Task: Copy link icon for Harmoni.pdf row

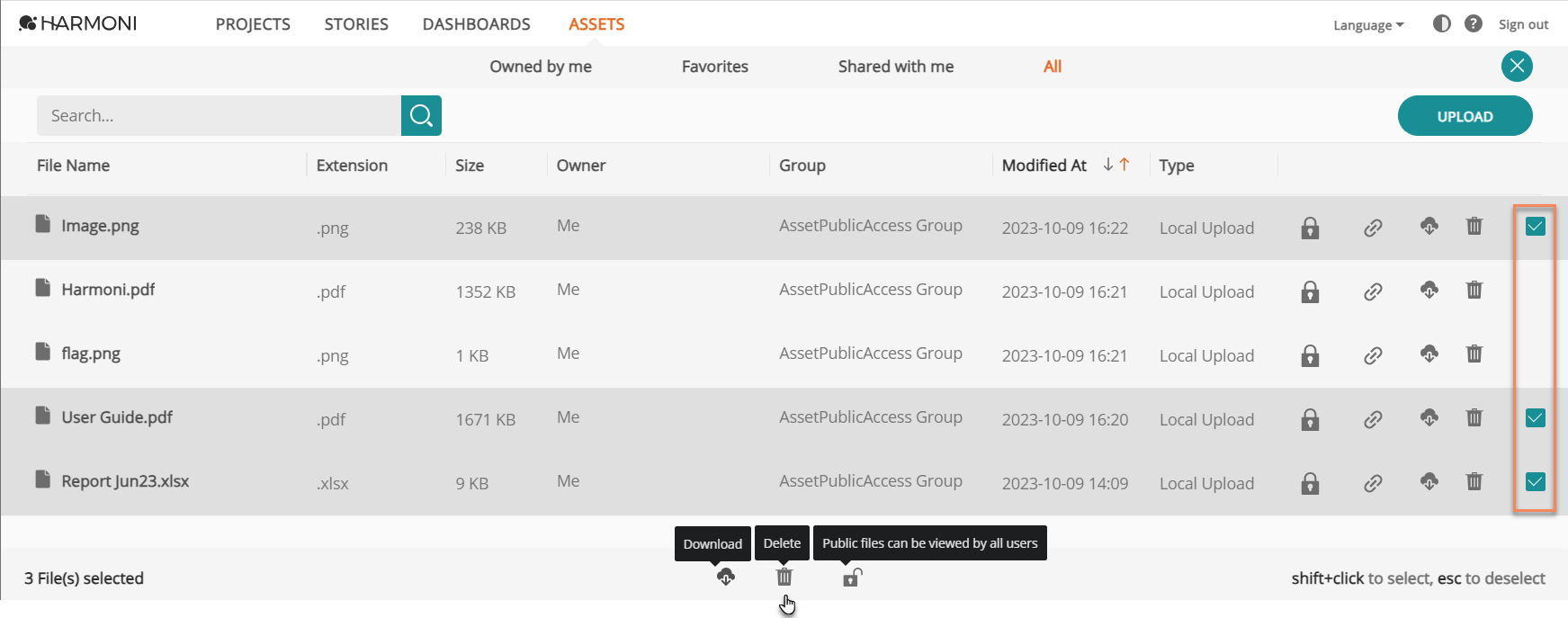Action: tap(1373, 291)
